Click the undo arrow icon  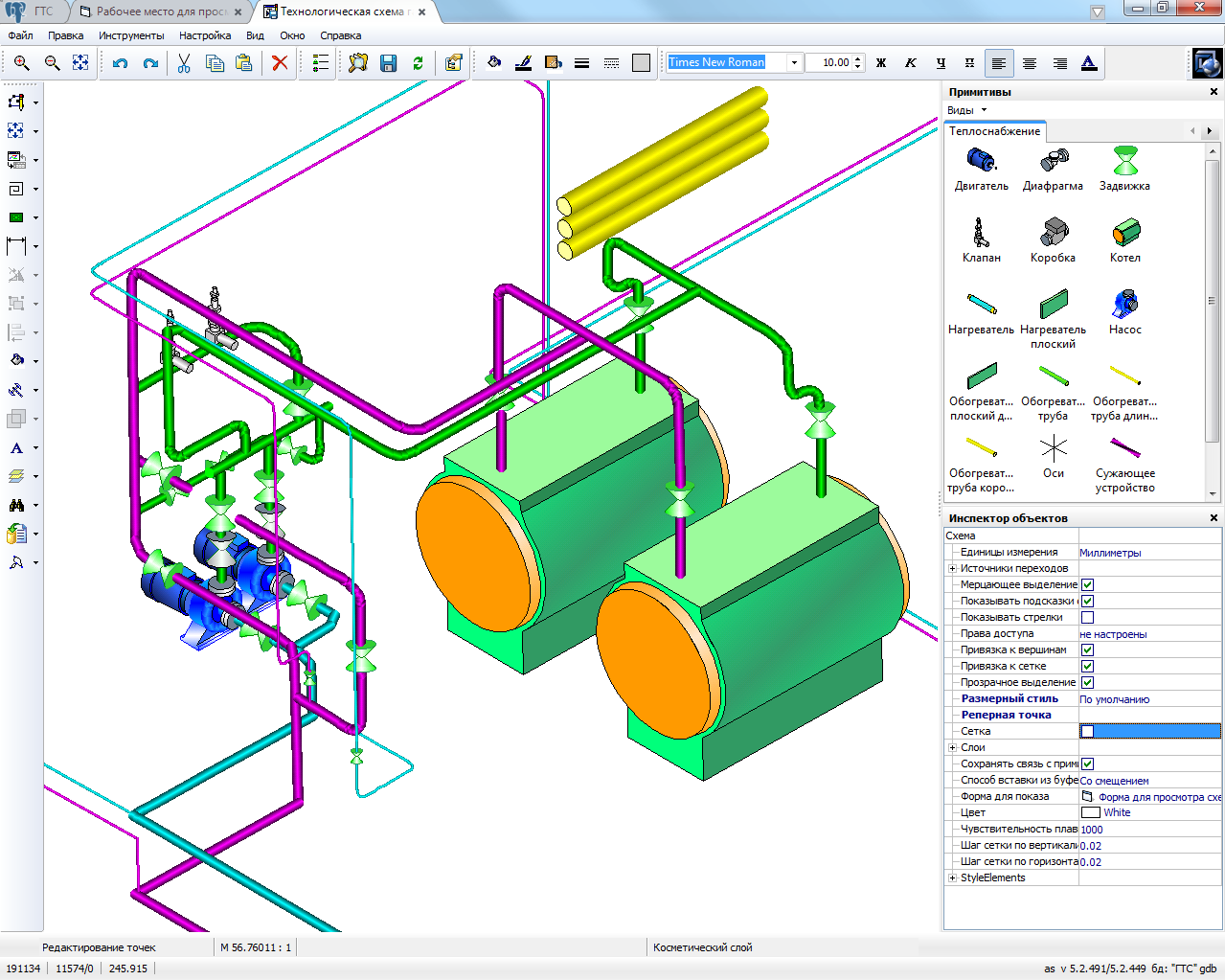click(x=120, y=63)
